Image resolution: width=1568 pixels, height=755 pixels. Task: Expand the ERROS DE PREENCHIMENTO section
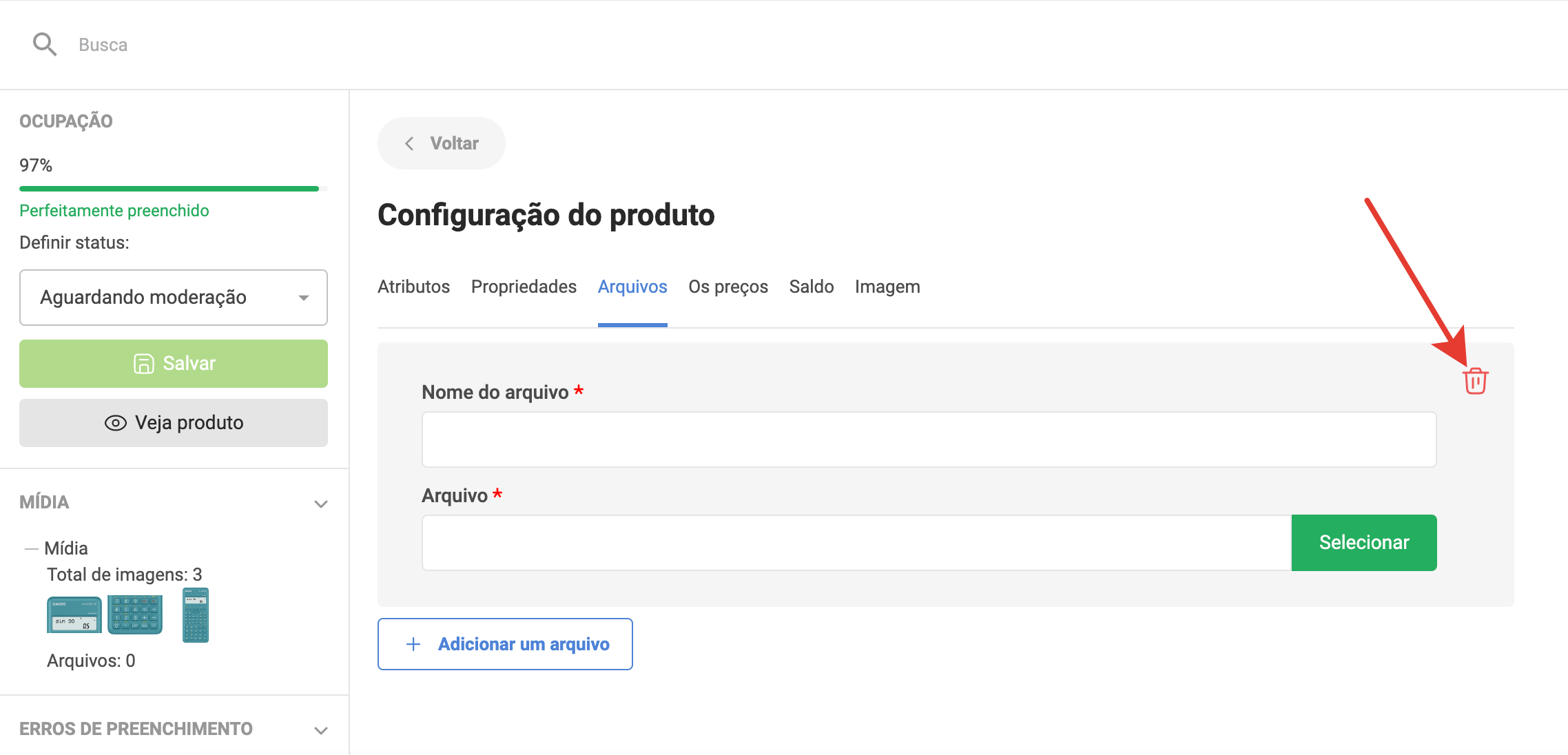click(x=320, y=730)
